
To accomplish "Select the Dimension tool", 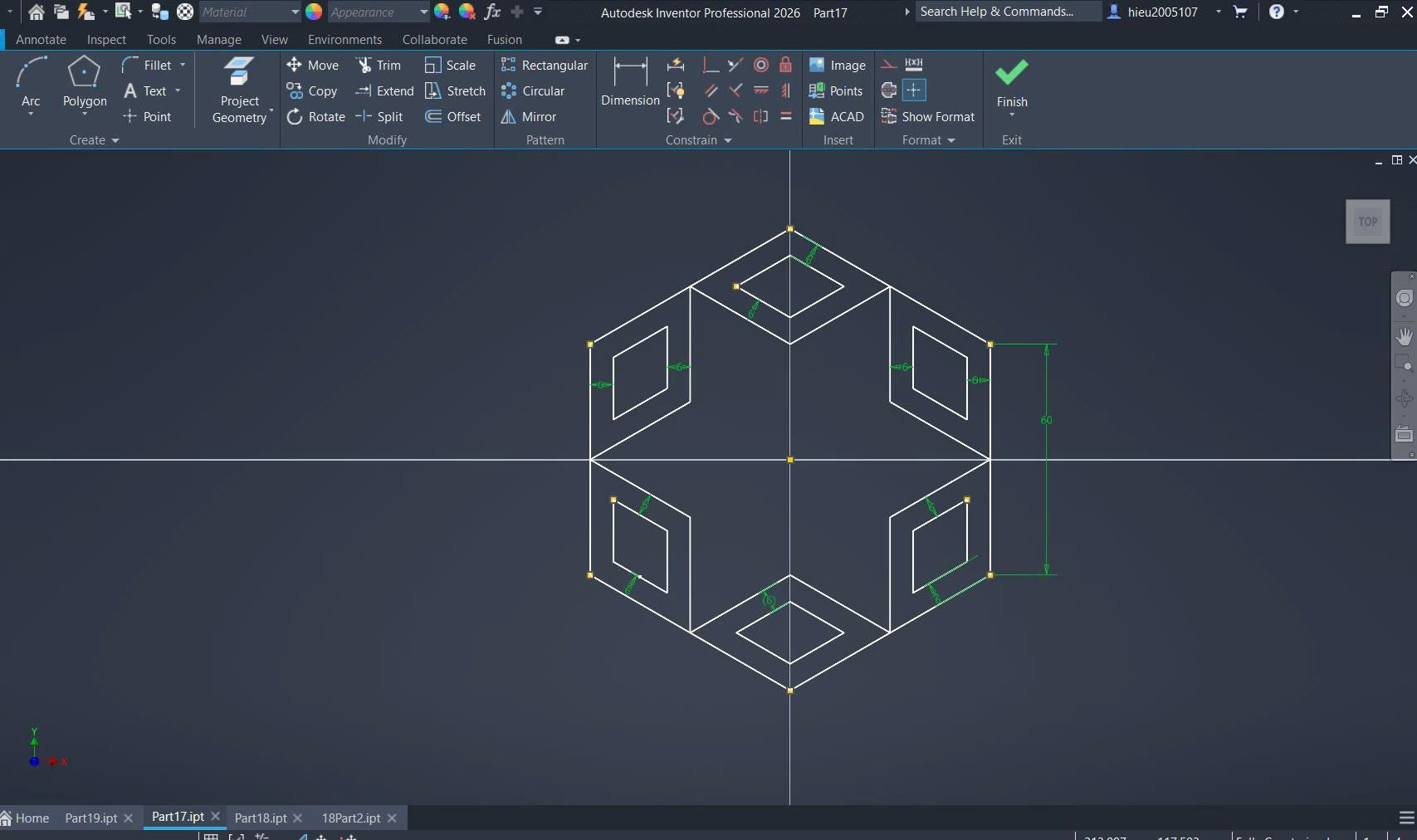I will tap(630, 83).
